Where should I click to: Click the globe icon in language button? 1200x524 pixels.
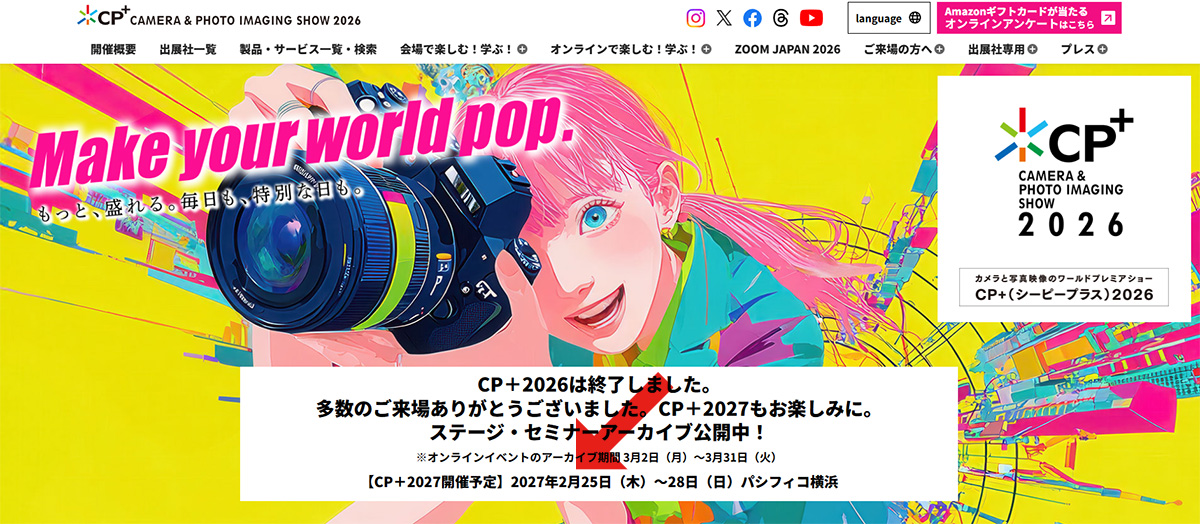point(915,18)
